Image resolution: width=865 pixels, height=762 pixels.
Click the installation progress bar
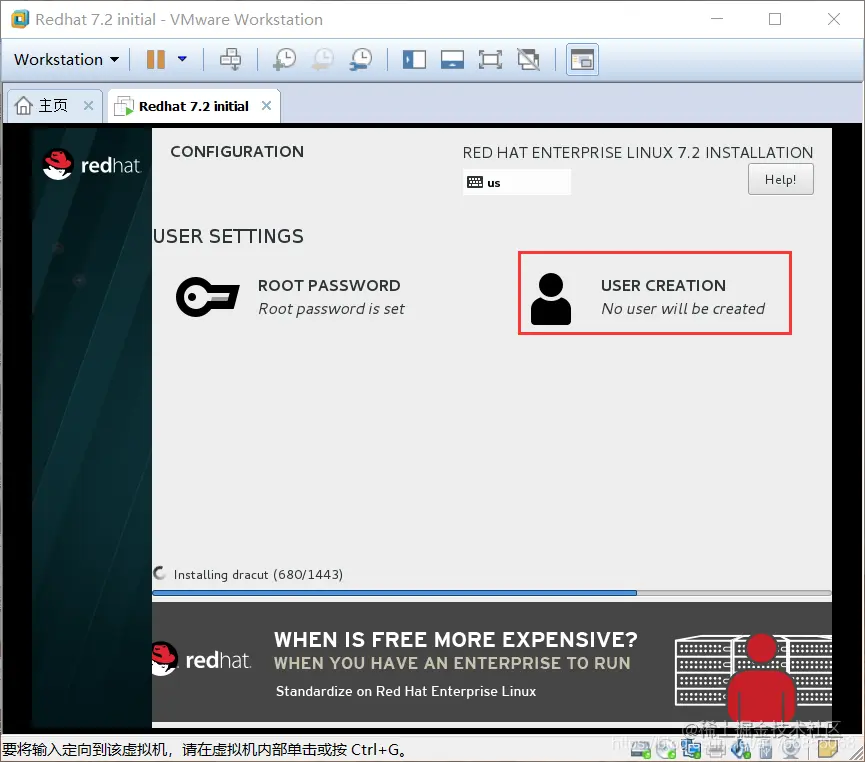click(492, 593)
